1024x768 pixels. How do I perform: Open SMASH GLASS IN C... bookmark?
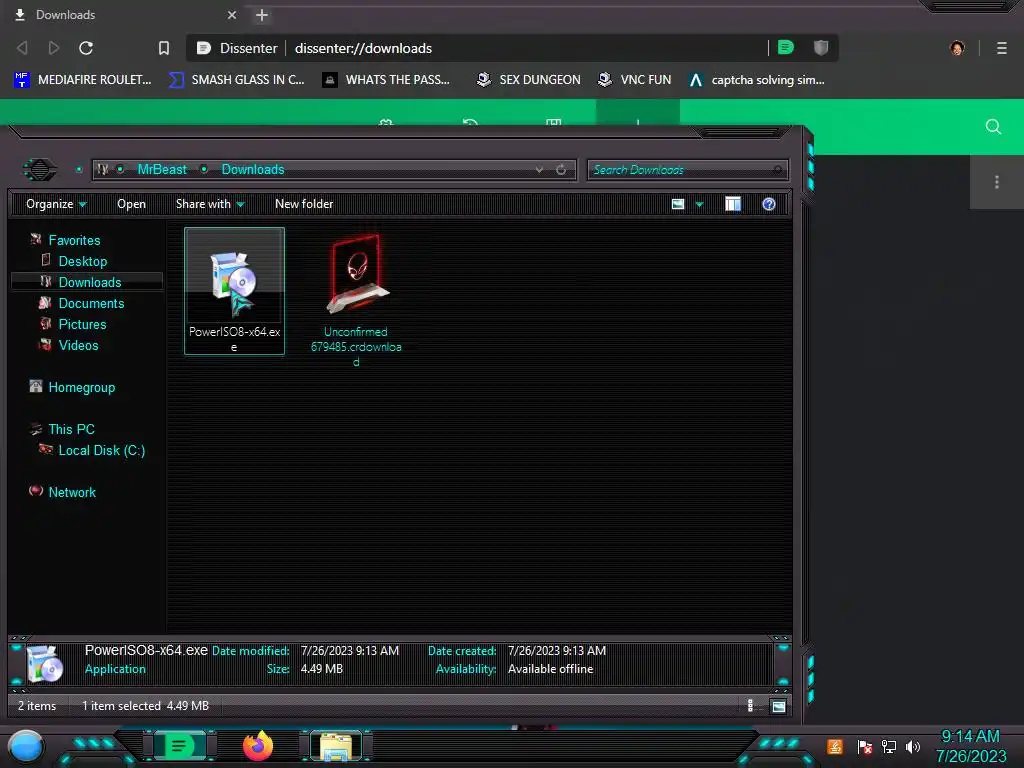pyautogui.click(x=236, y=80)
